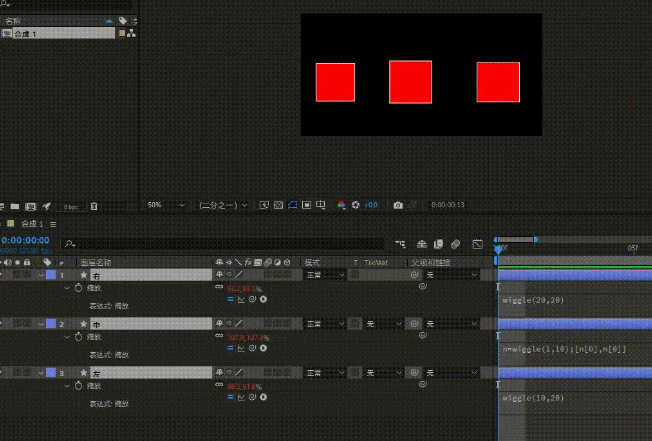The height and width of the screenshot is (441, 652).
Task: Open the graph editor timeline icon
Action: point(477,244)
